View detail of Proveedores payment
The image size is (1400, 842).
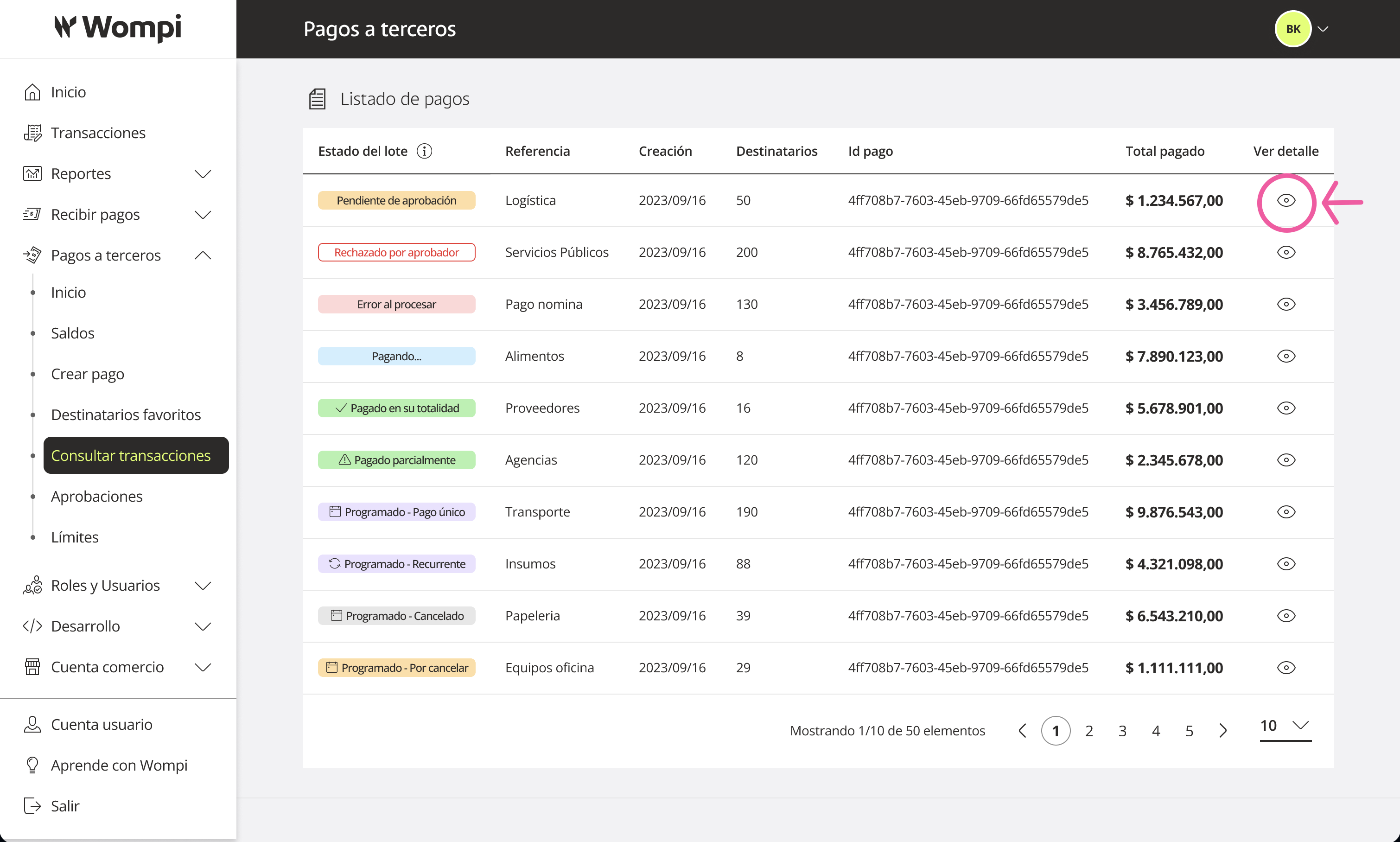[x=1286, y=408]
